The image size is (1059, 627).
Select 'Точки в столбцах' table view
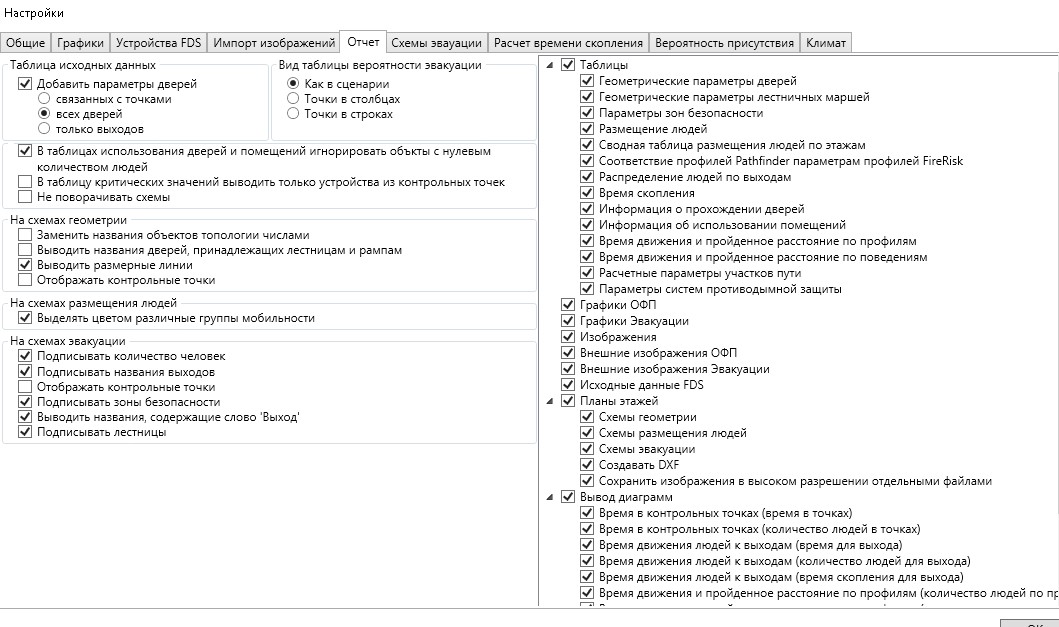tap(293, 99)
